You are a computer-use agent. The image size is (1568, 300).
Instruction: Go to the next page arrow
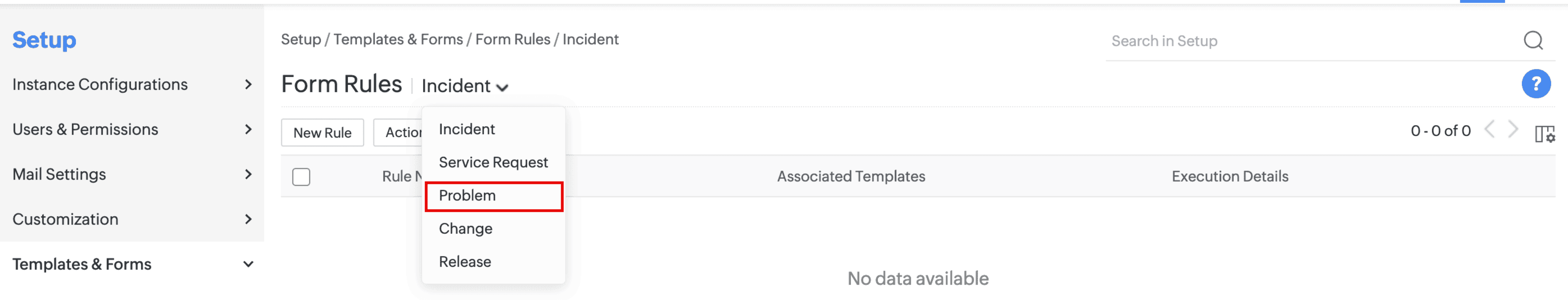(1512, 129)
